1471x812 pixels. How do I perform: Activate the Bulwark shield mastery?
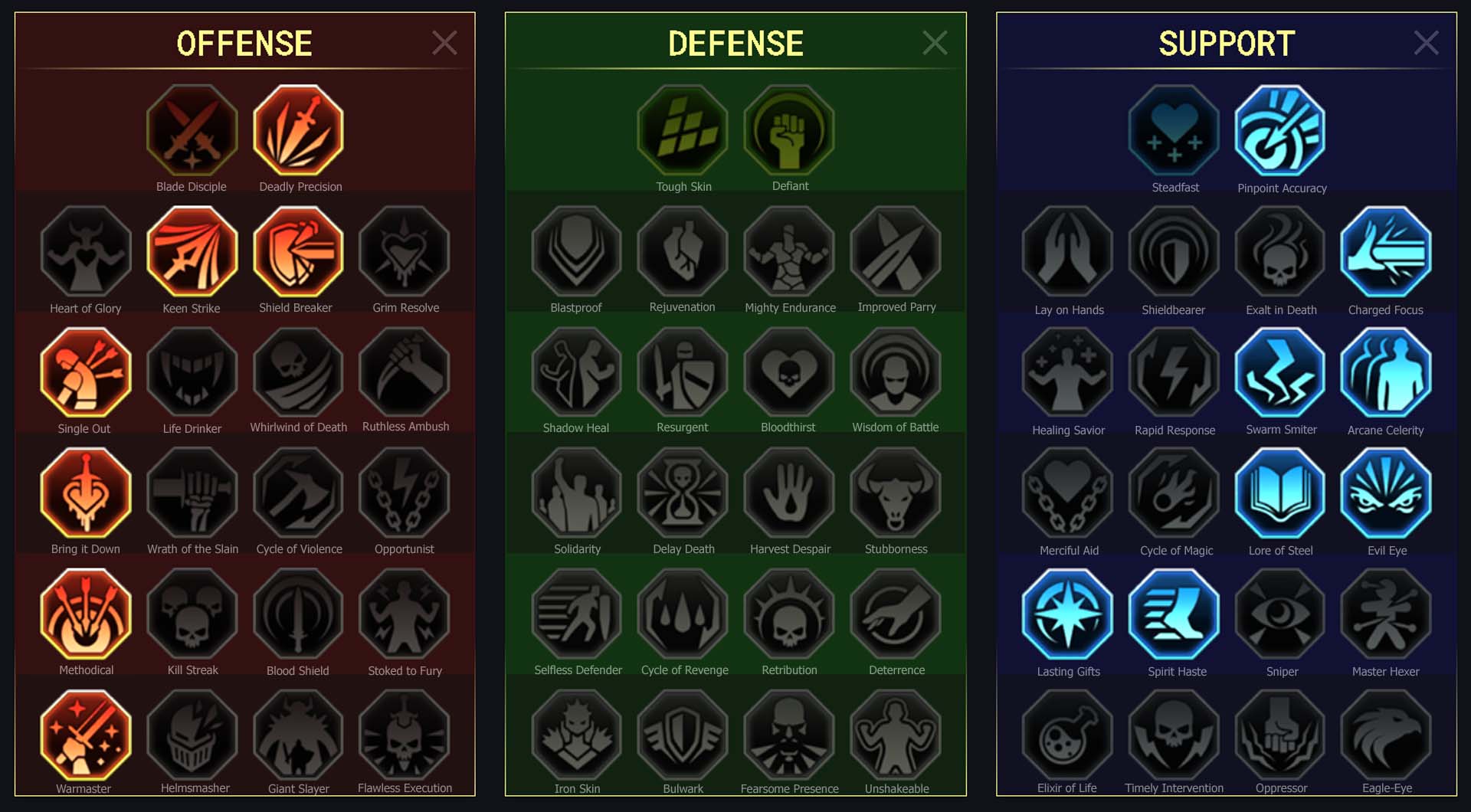[683, 735]
